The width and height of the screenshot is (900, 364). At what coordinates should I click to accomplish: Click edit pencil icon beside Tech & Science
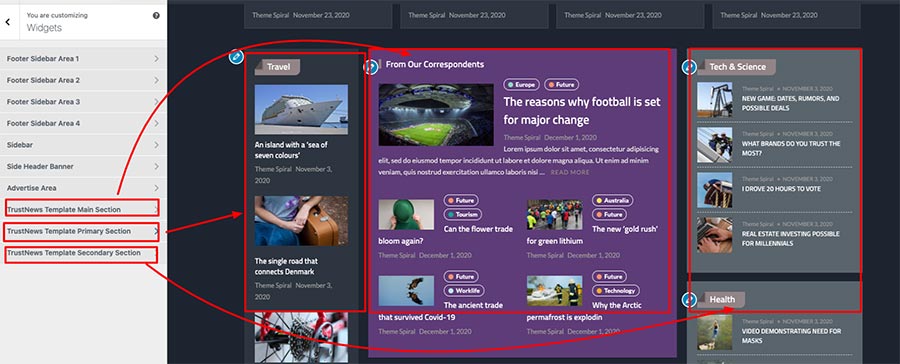coord(689,67)
